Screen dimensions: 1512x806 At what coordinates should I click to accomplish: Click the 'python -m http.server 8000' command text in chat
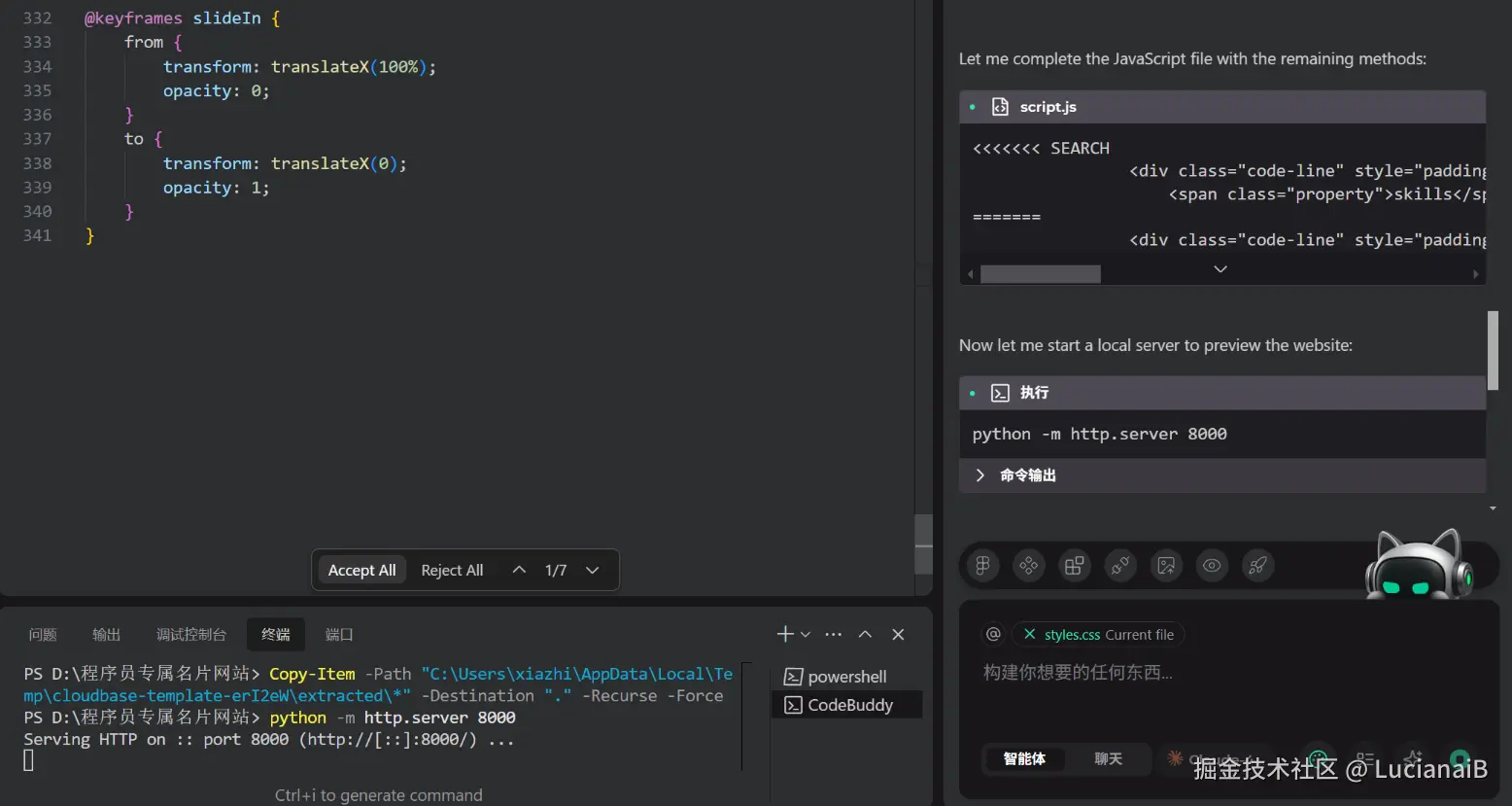coord(1099,434)
